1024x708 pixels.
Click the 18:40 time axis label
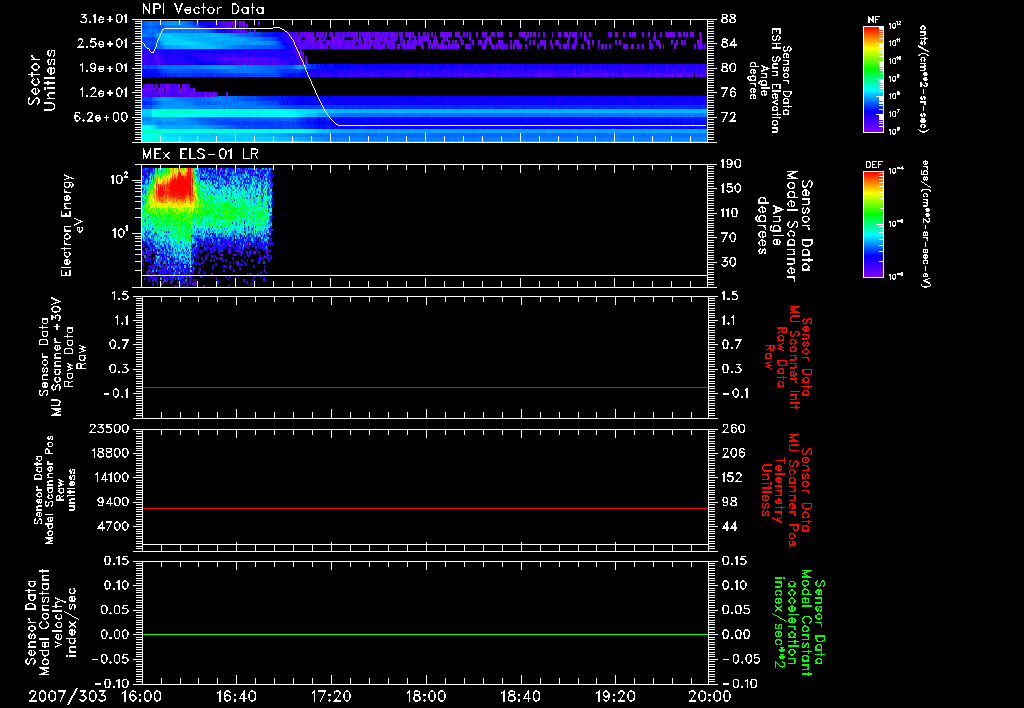tap(520, 696)
